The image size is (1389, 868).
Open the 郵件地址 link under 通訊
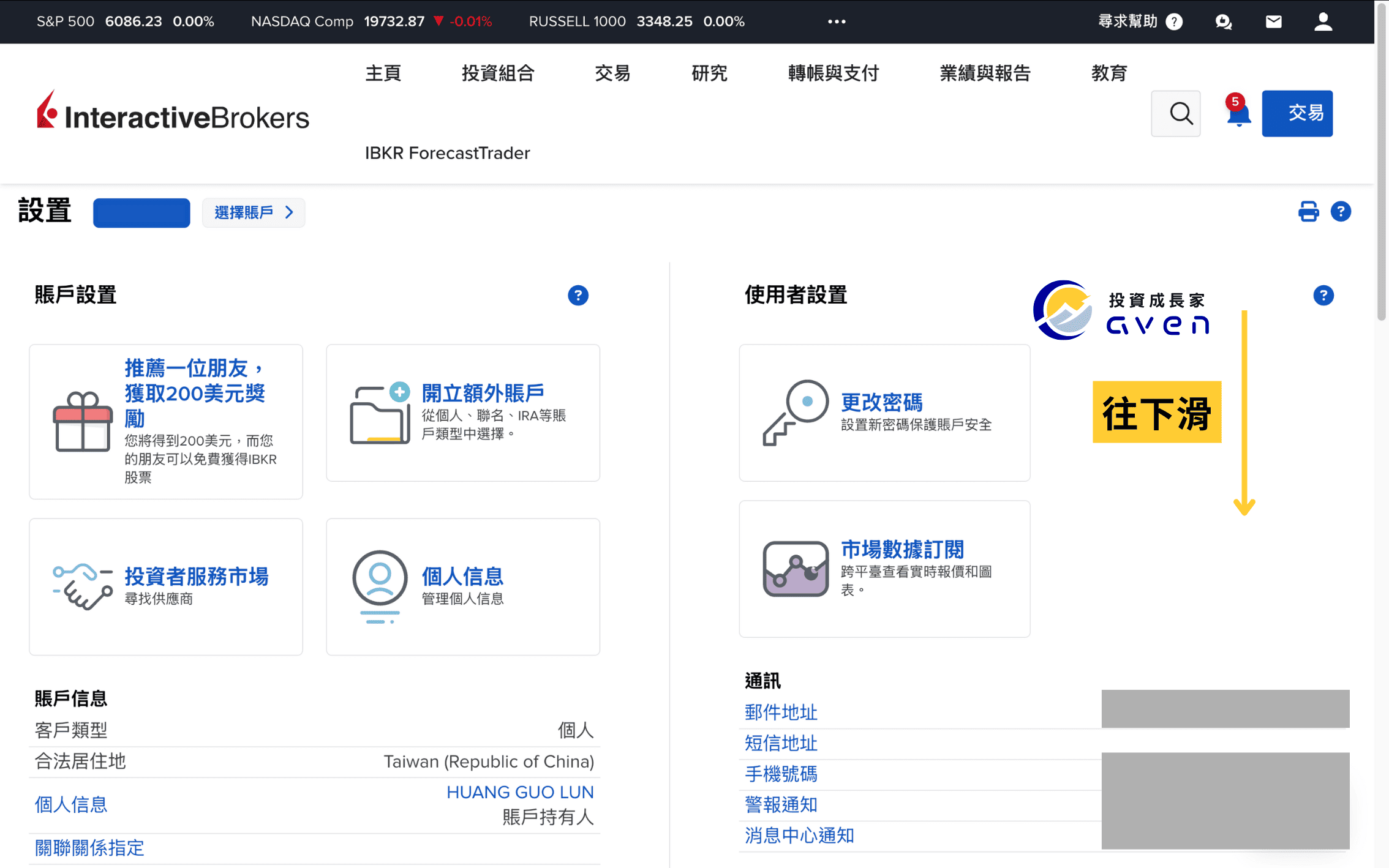[780, 712]
